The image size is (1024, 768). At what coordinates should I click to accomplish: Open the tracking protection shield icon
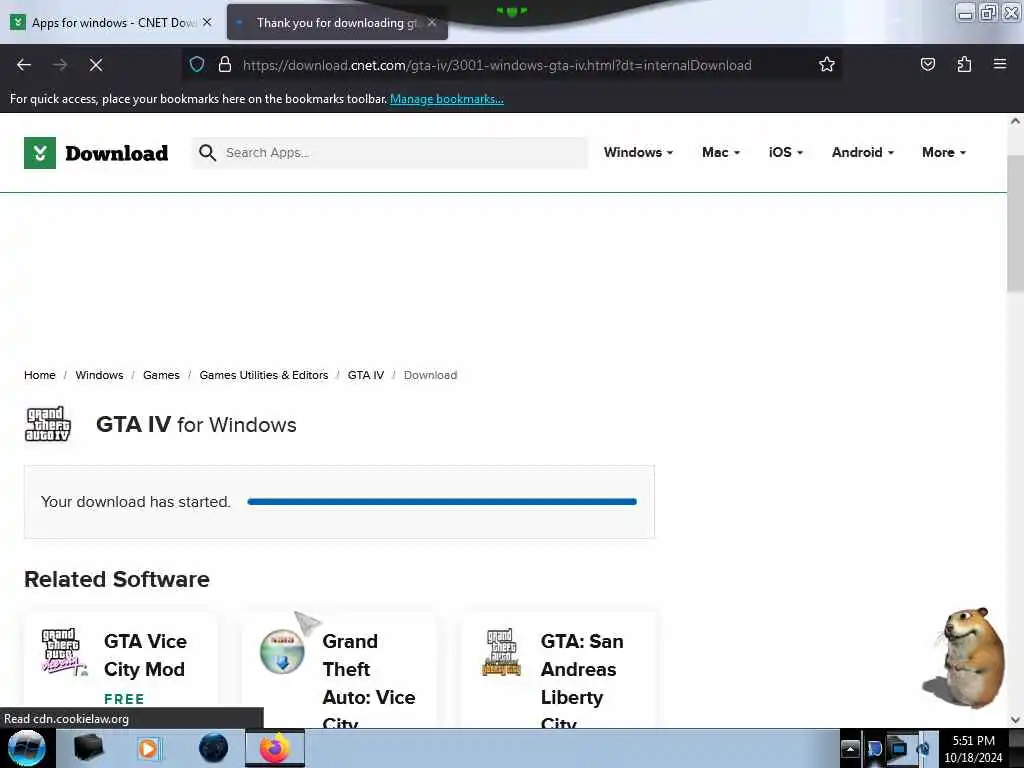pos(197,65)
